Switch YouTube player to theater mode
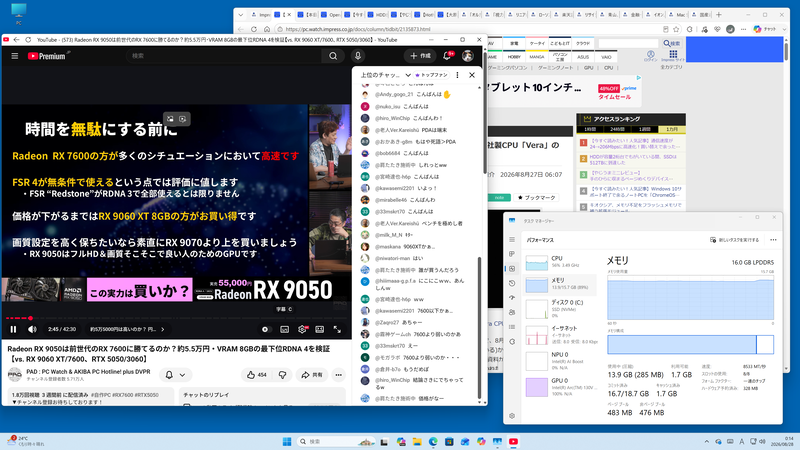The image size is (800, 450). (320, 330)
